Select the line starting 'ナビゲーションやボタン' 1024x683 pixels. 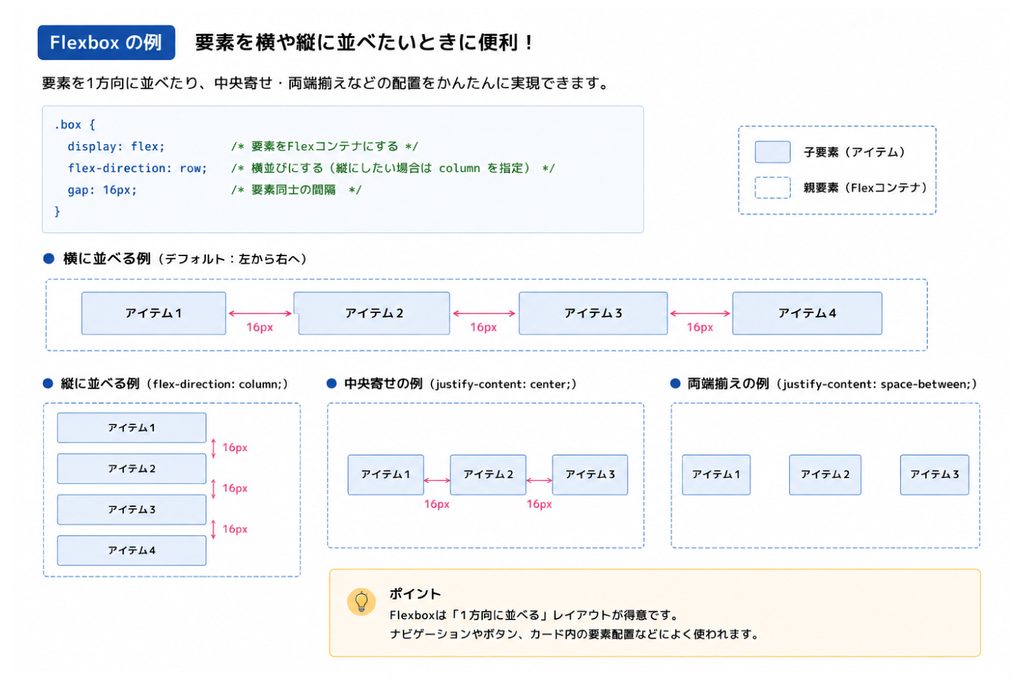(x=575, y=634)
